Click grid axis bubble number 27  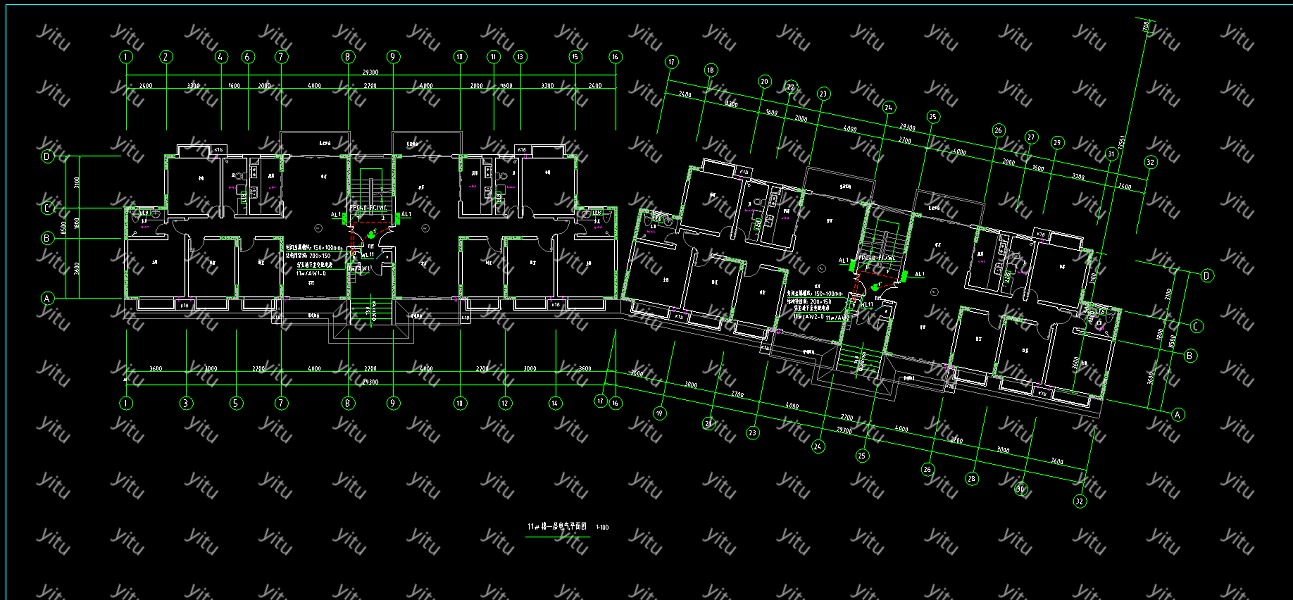pos(1031,137)
